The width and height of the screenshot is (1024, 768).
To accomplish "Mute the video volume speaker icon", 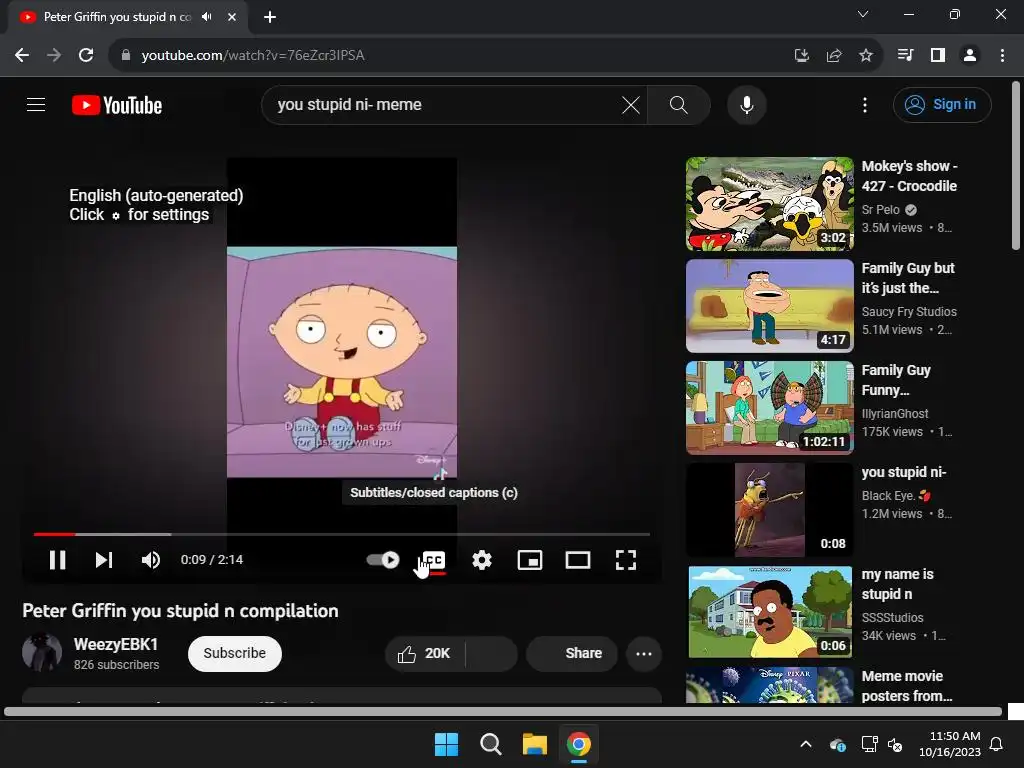I will [x=151, y=560].
